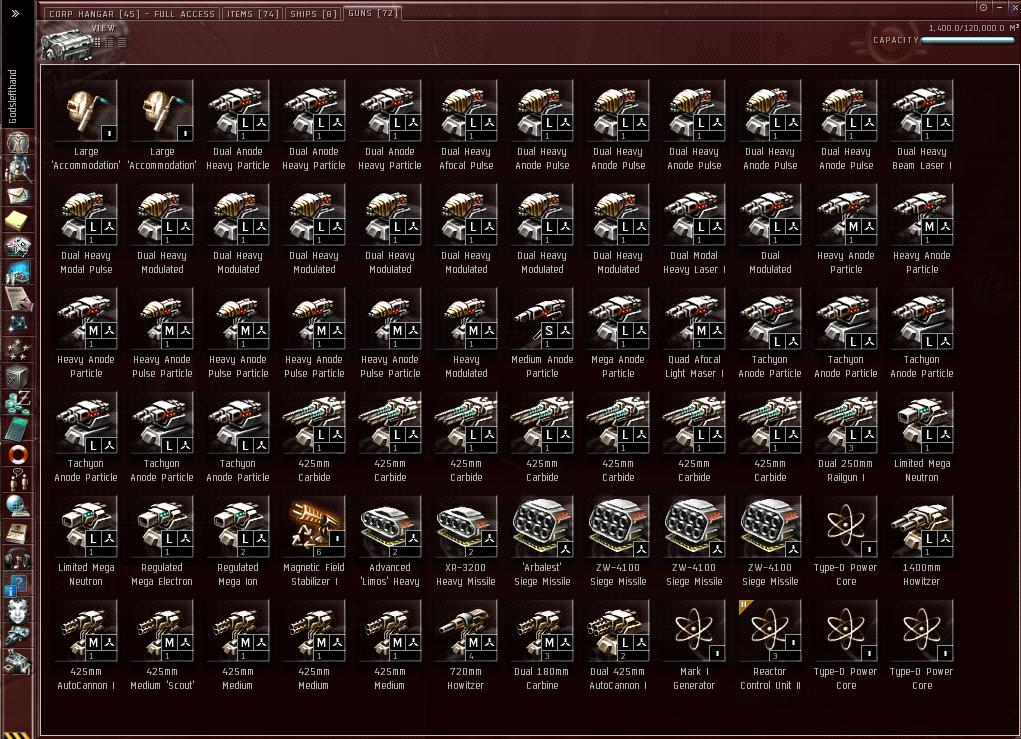
Task: Select the Quad Afocal Light Maser I
Action: [693, 334]
